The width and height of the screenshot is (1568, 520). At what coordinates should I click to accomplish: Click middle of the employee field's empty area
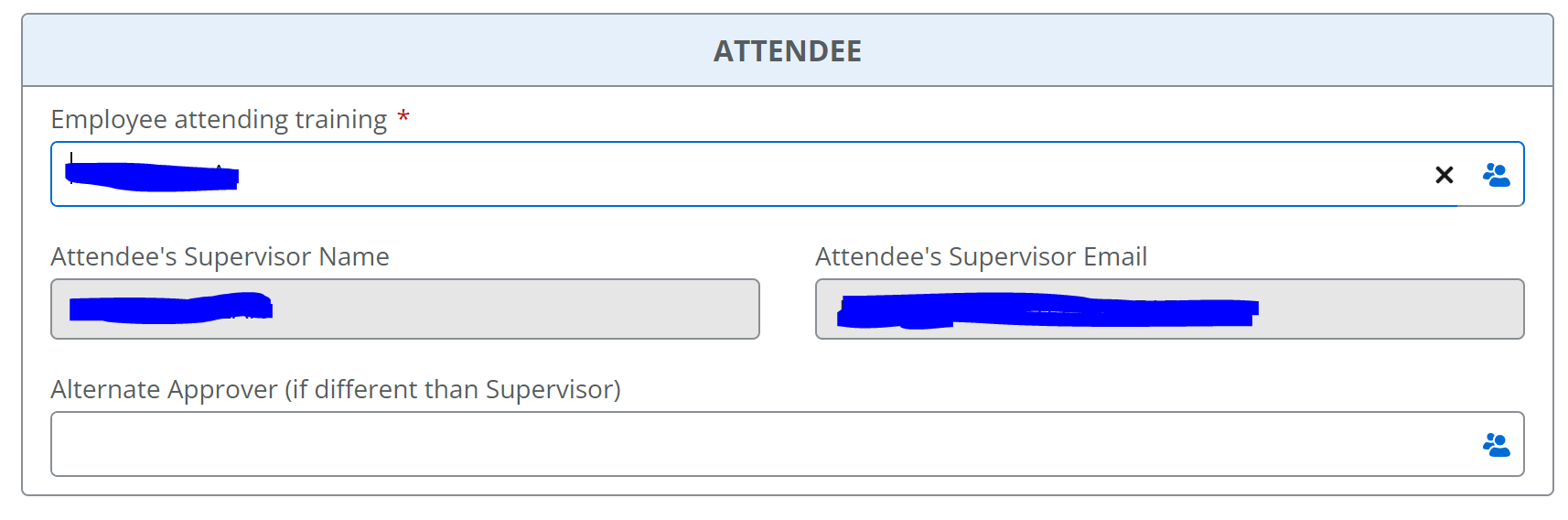click(x=823, y=175)
